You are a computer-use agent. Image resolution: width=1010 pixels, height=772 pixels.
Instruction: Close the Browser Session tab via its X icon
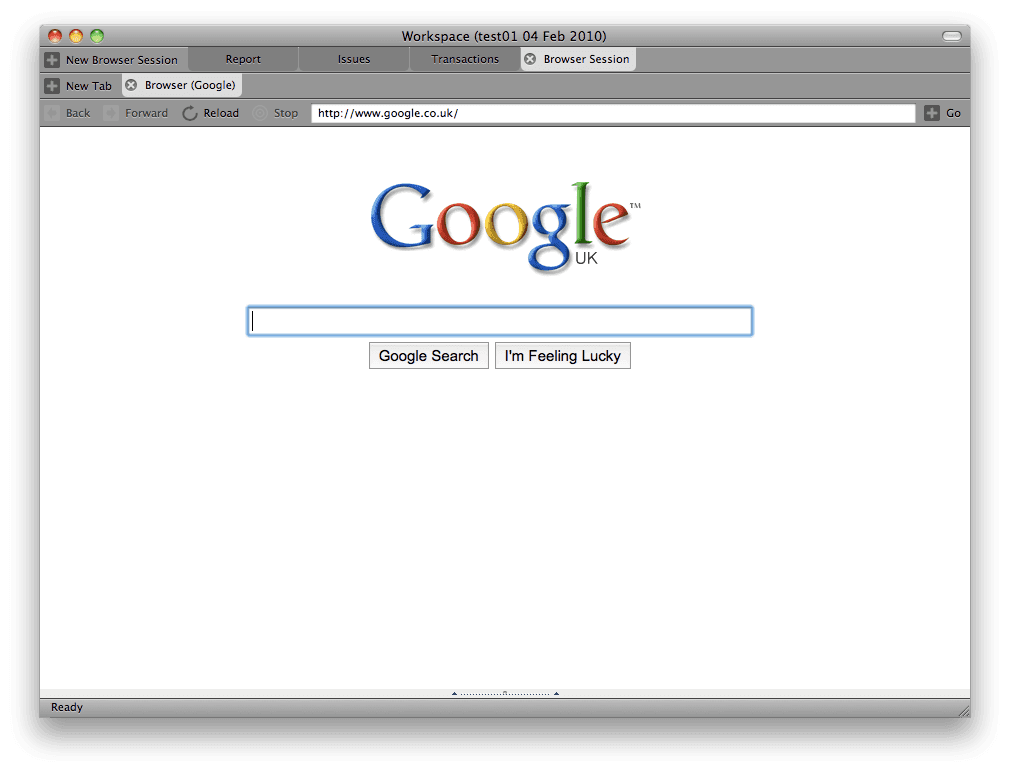(529, 59)
